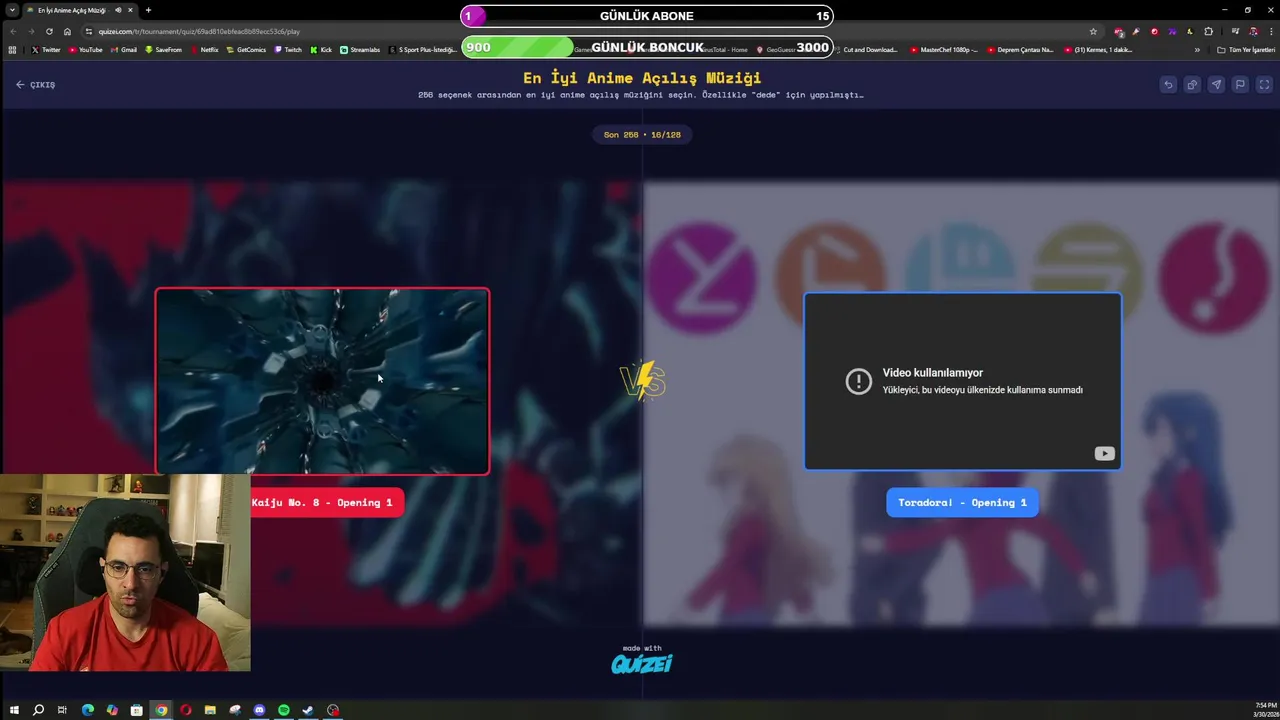Open the Deprem Çantası bookmark
The width and height of the screenshot is (1280, 720).
[x=1020, y=50]
